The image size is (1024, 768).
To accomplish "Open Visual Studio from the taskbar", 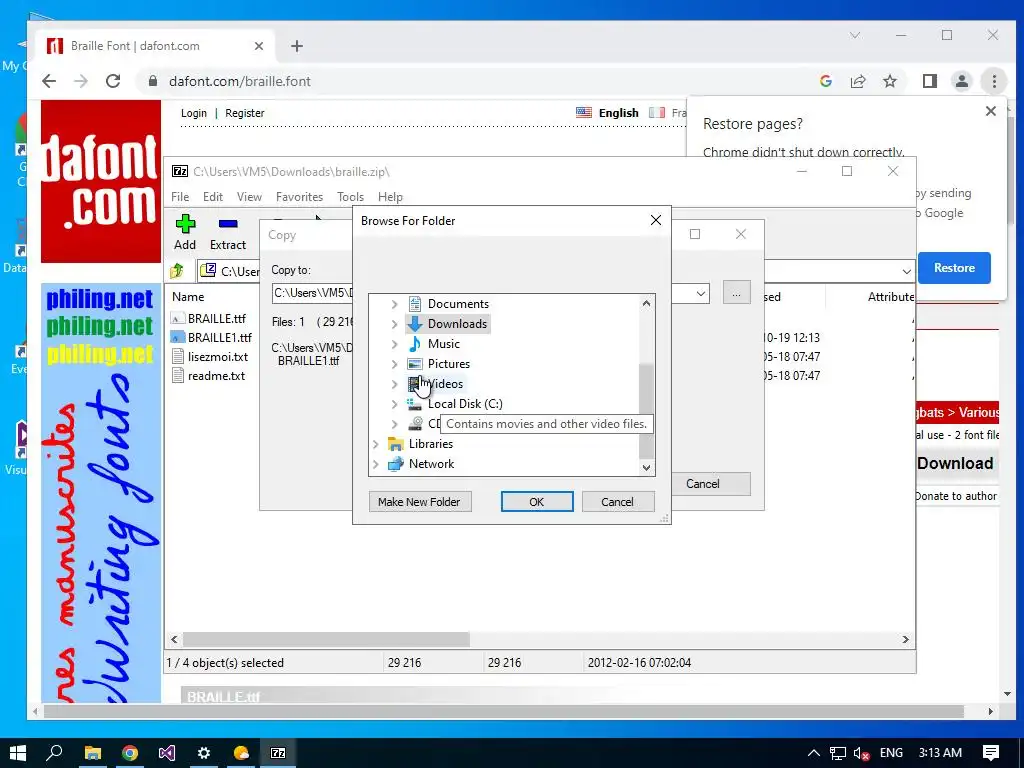I will pos(167,753).
